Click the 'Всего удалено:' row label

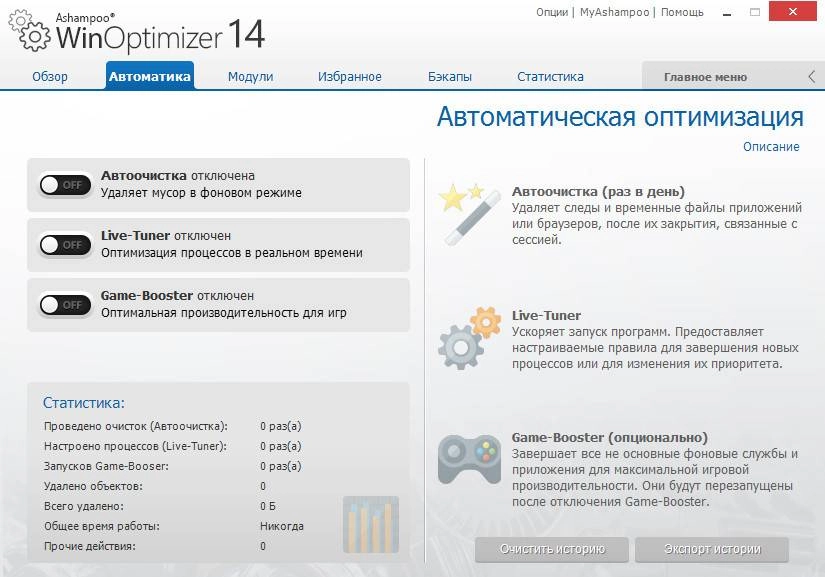(84, 506)
